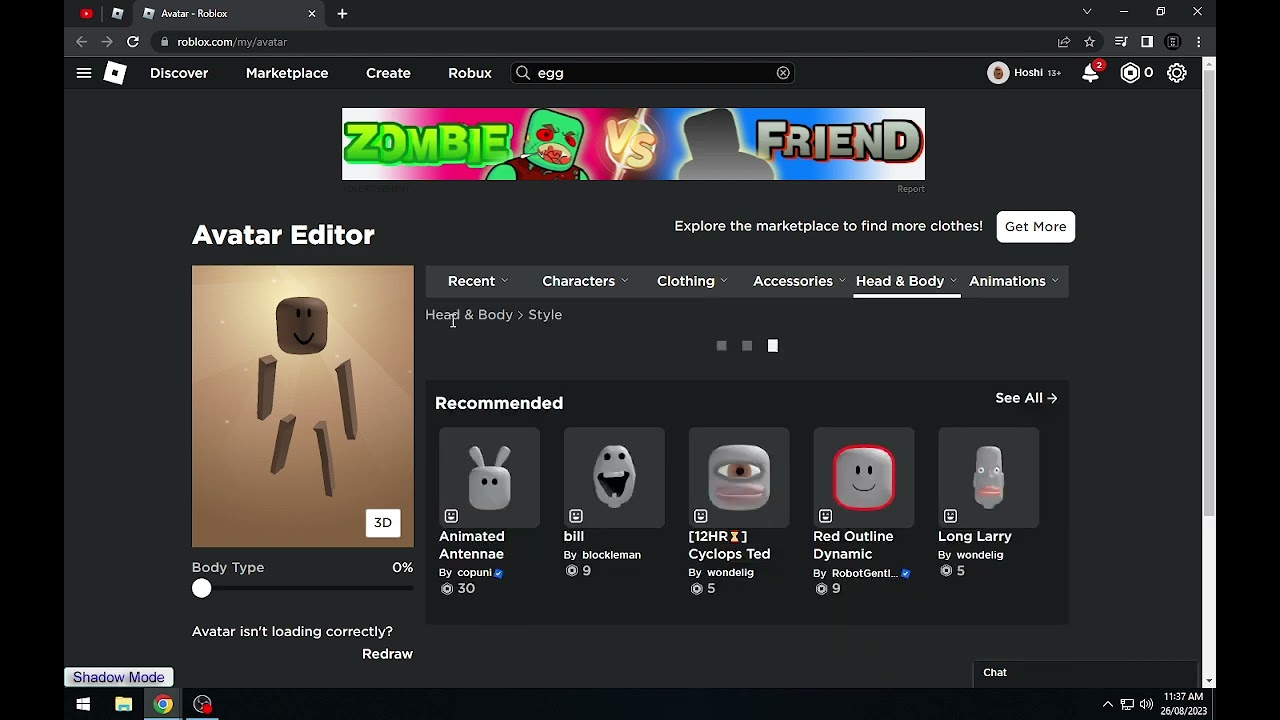Open the volume control in system tray

1146,705
